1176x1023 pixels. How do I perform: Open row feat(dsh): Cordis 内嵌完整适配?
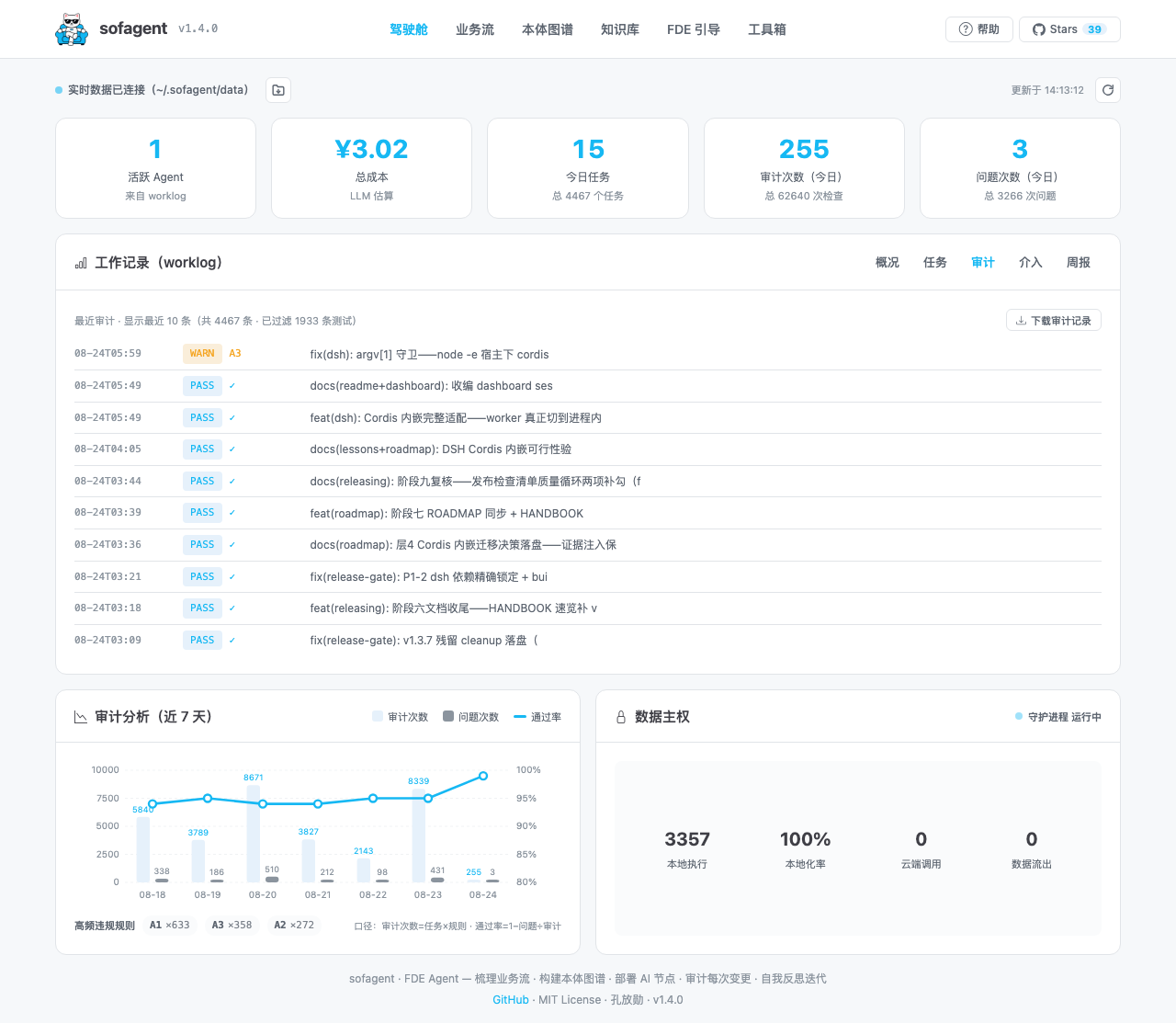click(x=588, y=417)
